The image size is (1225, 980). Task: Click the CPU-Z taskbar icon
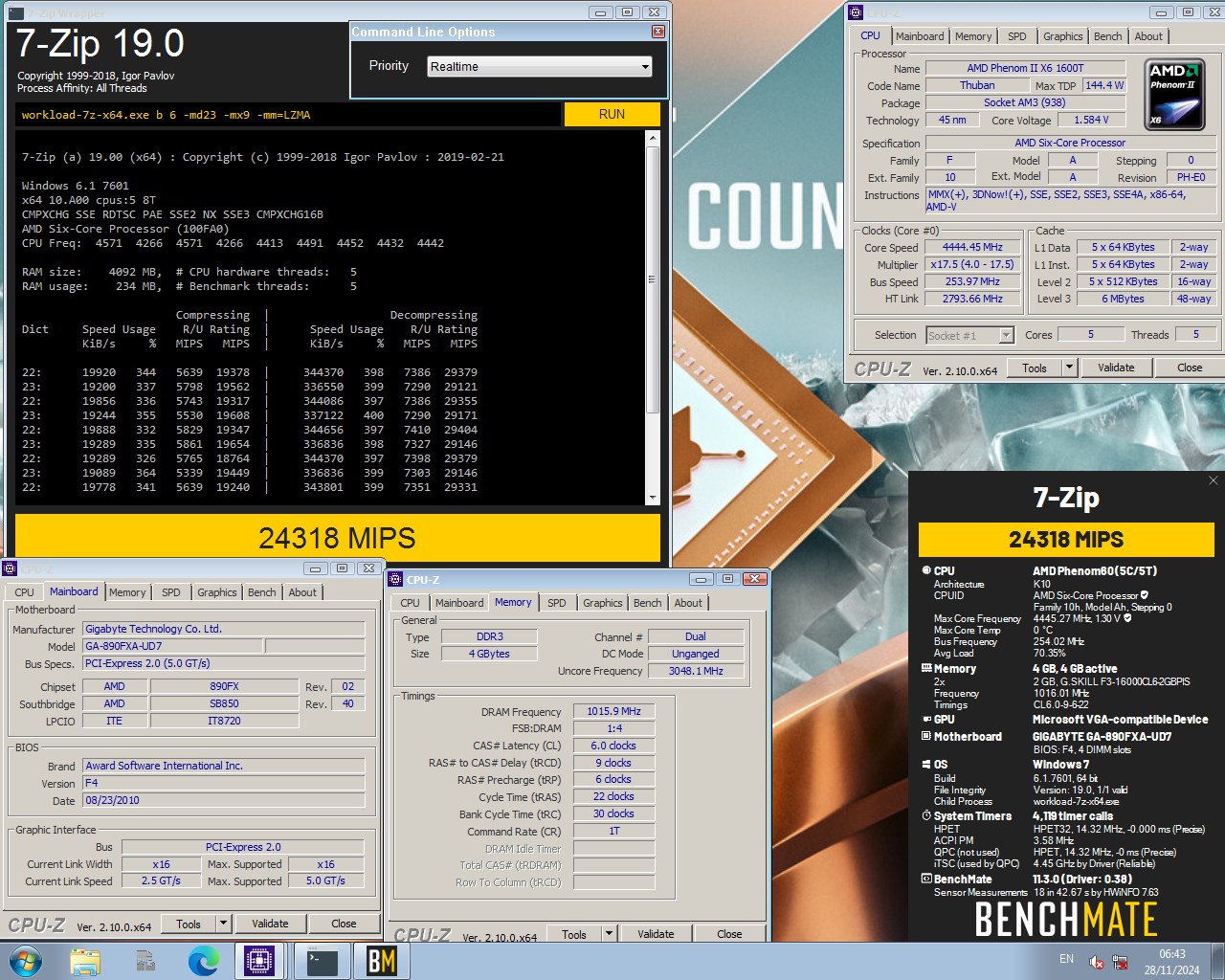259,961
